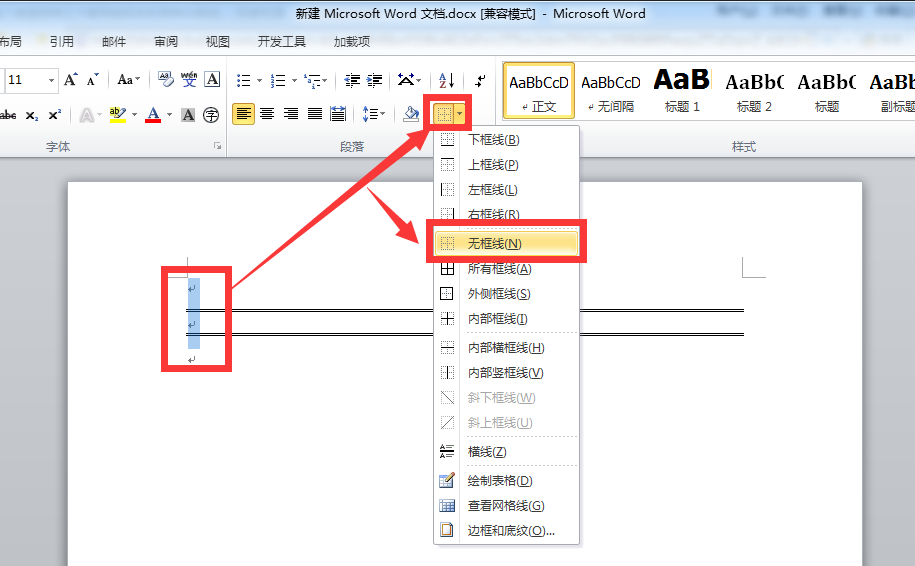This screenshot has height=566, width=915.
Task: Open the 加载项 ribbon tab
Action: (352, 41)
